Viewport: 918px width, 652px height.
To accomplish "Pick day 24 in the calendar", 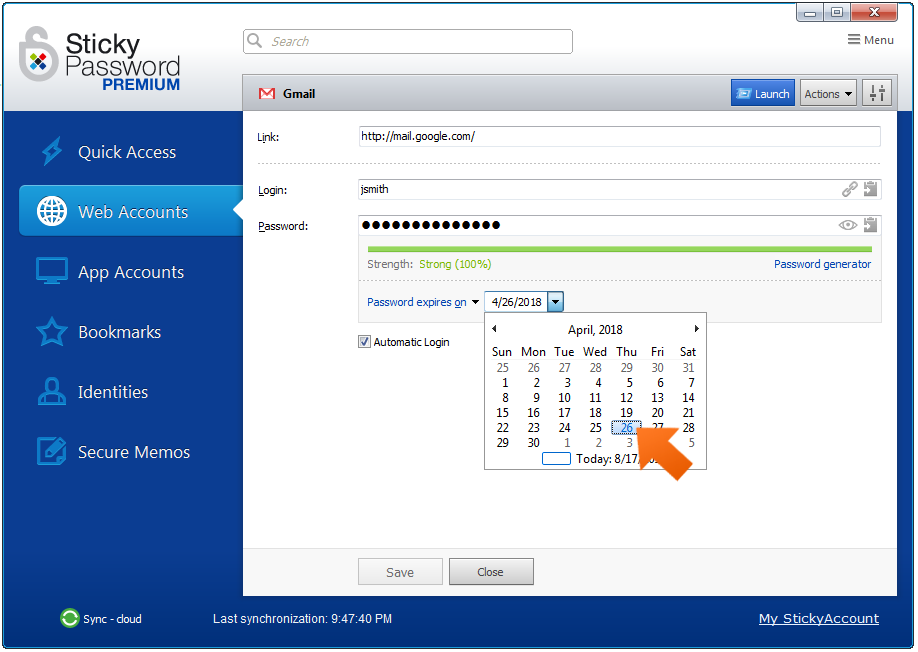I will coord(564,428).
